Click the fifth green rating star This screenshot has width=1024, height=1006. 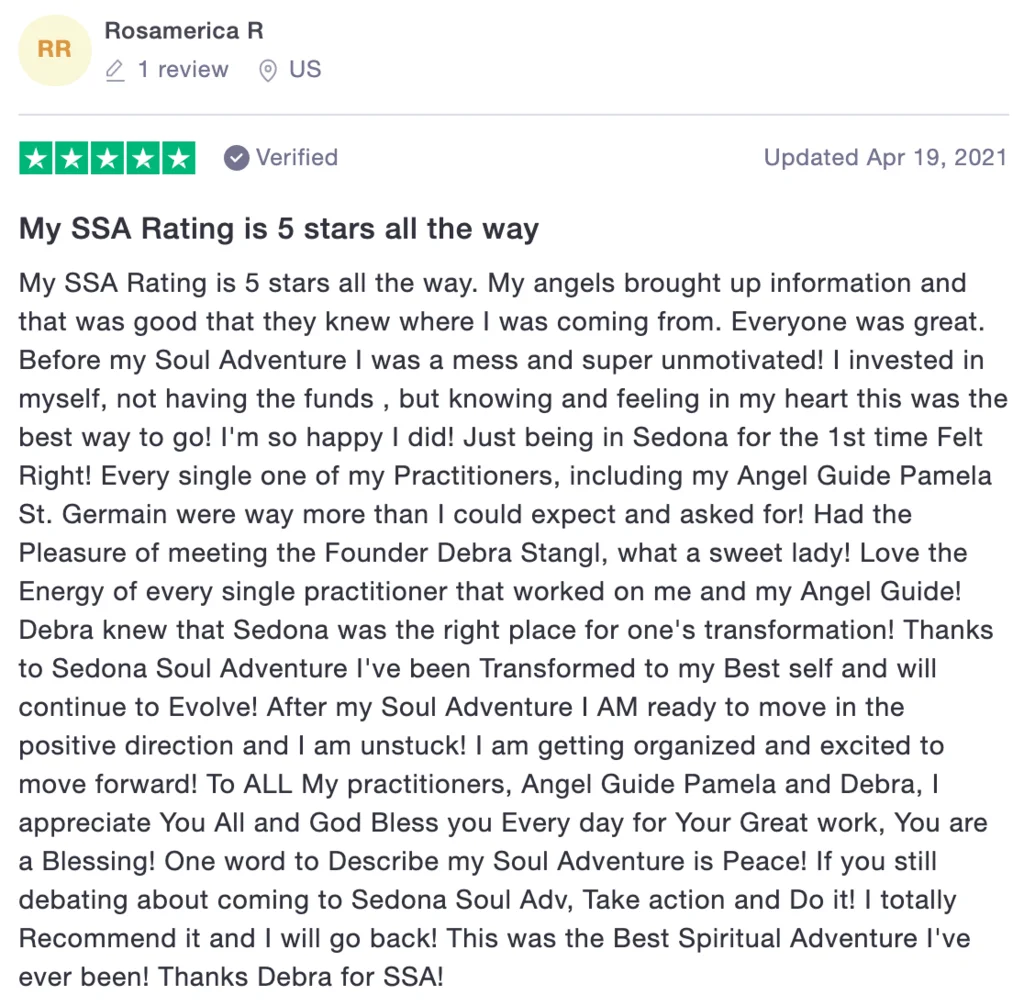coord(178,158)
